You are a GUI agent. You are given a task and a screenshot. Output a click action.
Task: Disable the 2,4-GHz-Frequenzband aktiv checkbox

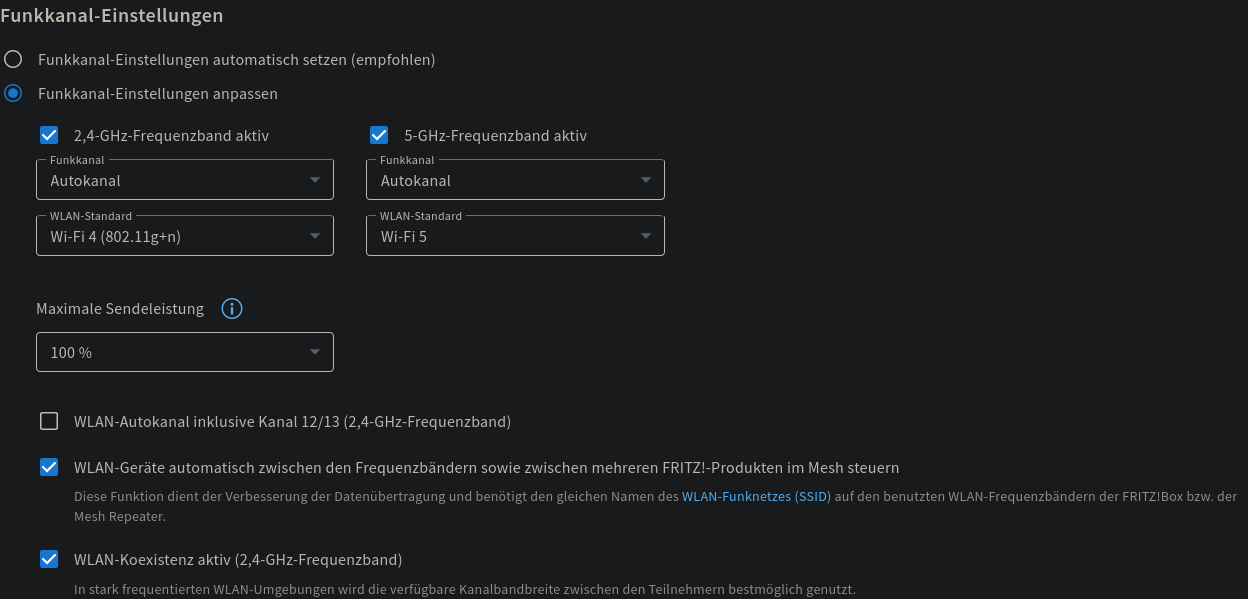49,134
